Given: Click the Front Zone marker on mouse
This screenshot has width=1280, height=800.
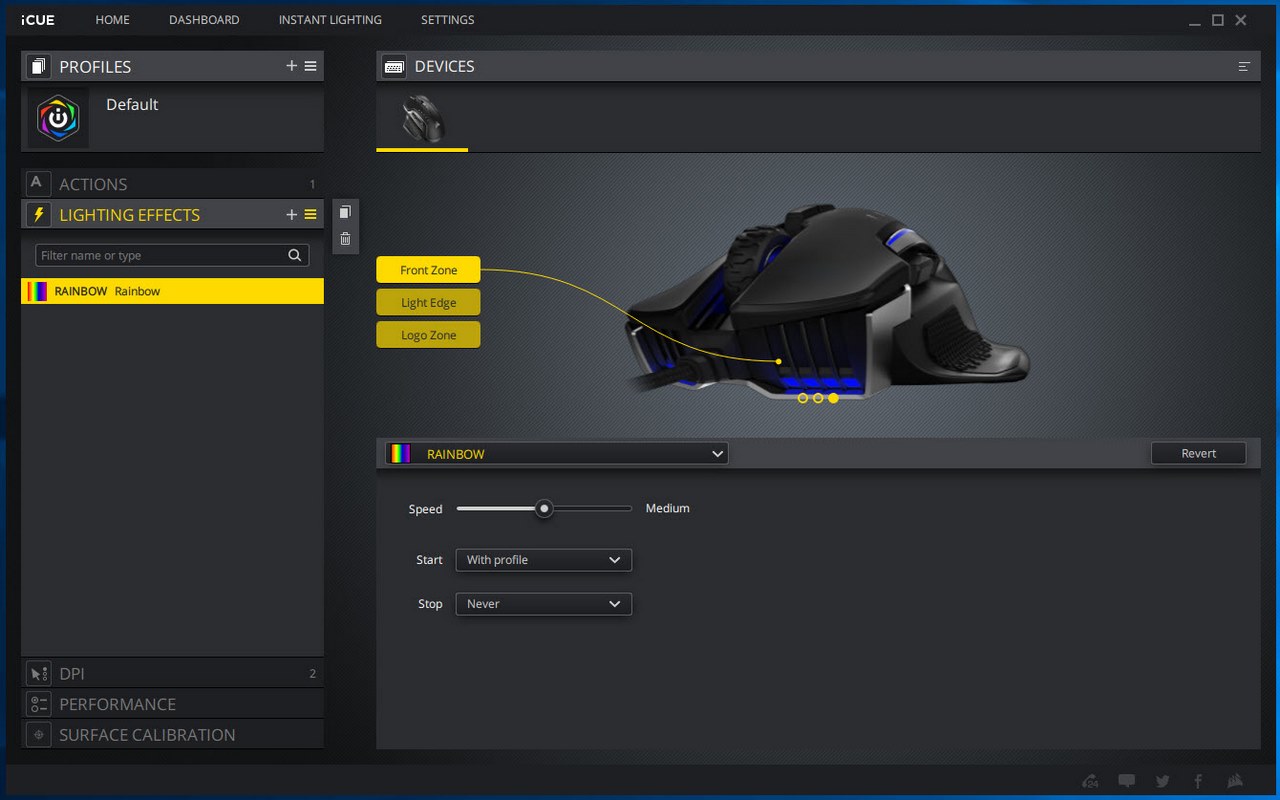Looking at the screenshot, I should pos(778,361).
